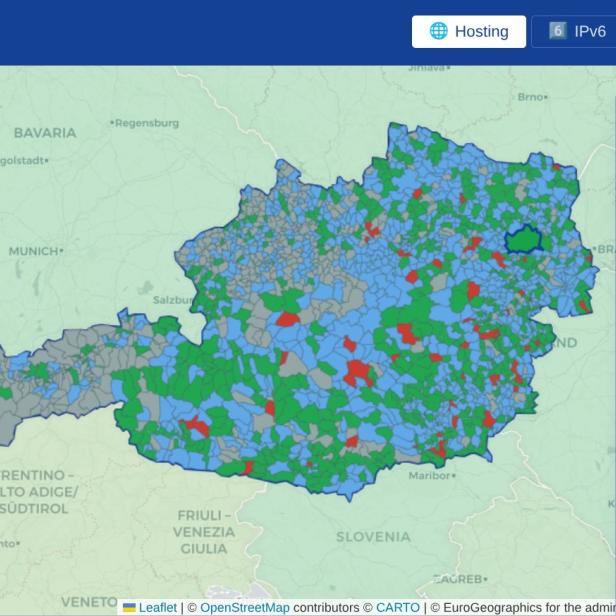
Task: Click the VENETO map label
Action: [89, 602]
